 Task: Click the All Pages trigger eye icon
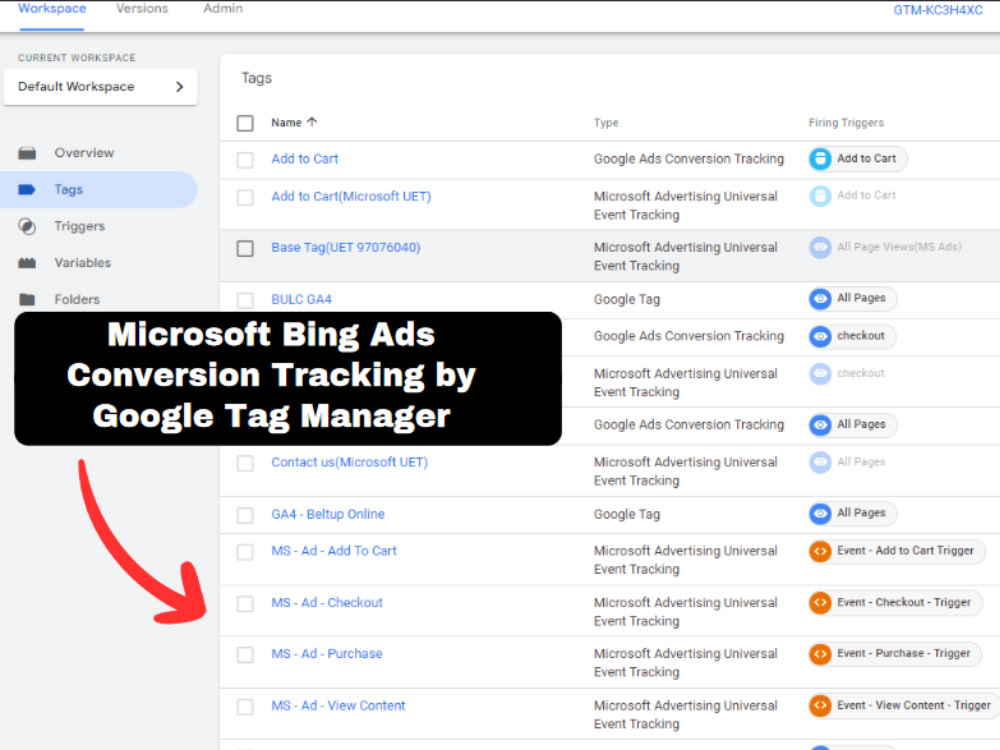coord(822,298)
